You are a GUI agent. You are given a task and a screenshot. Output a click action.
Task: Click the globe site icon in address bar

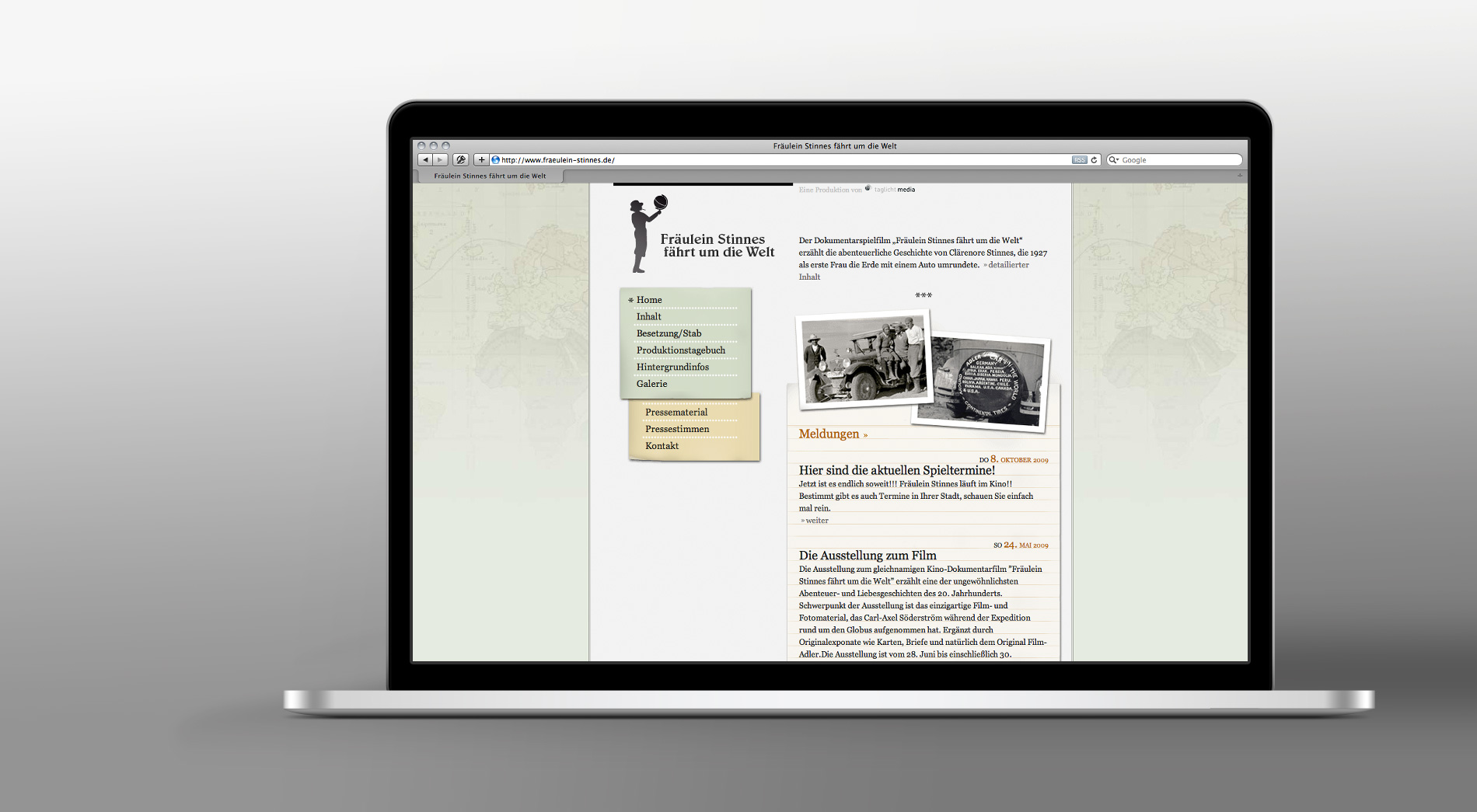pos(495,160)
